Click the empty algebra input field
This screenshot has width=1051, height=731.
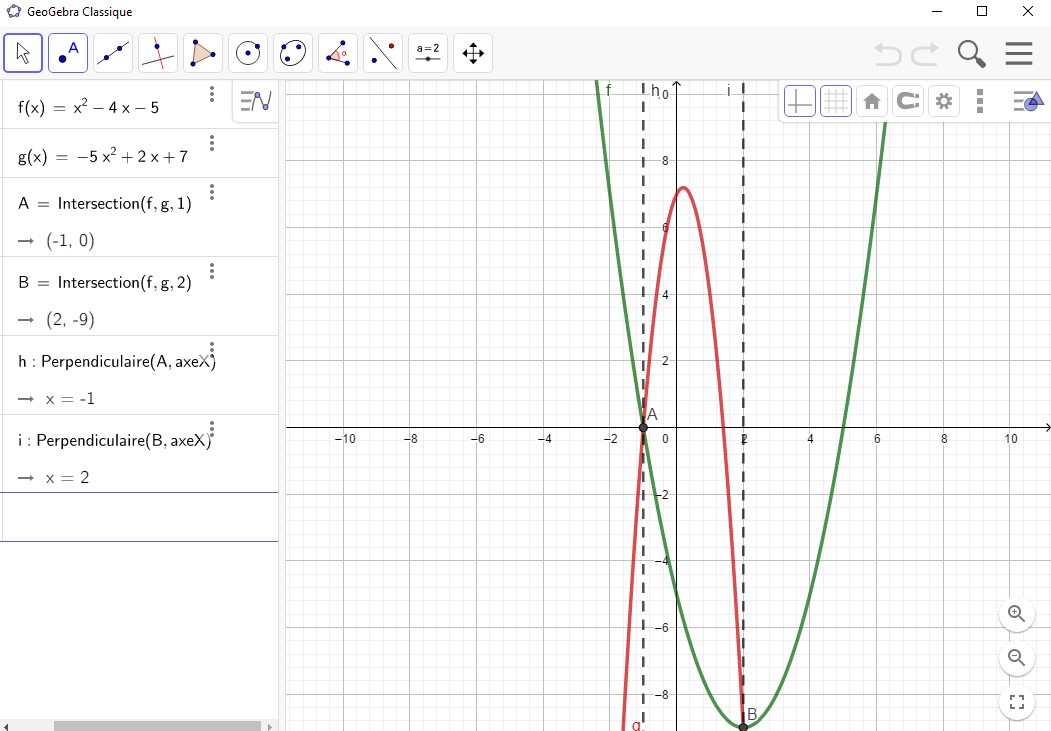[139, 517]
